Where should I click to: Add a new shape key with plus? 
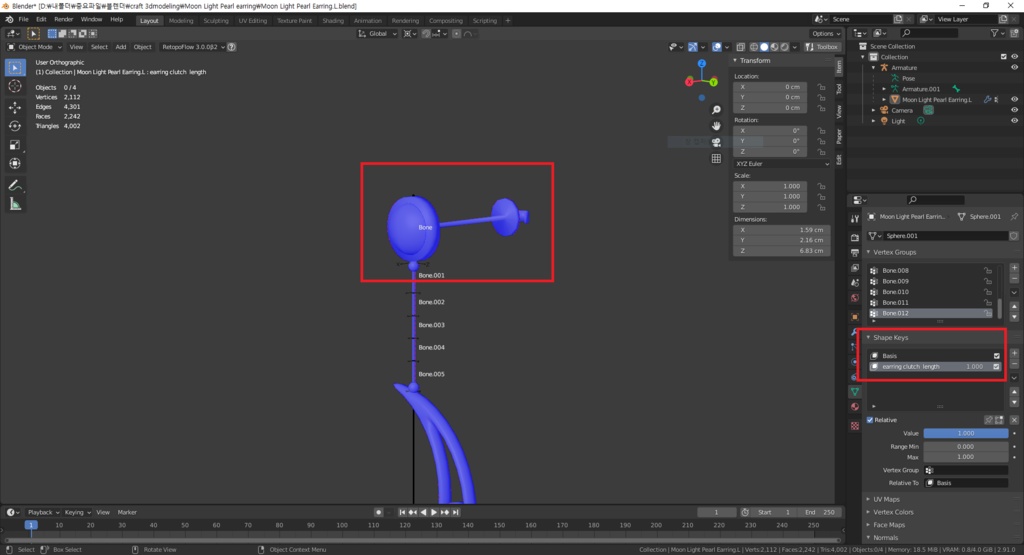click(1014, 353)
